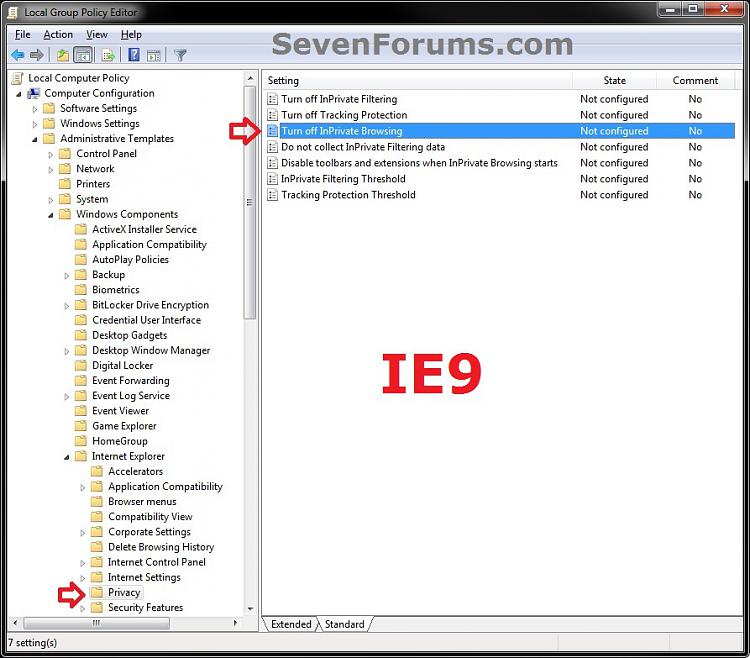Sort by the Setting column header
The height and width of the screenshot is (658, 750).
[x=418, y=80]
